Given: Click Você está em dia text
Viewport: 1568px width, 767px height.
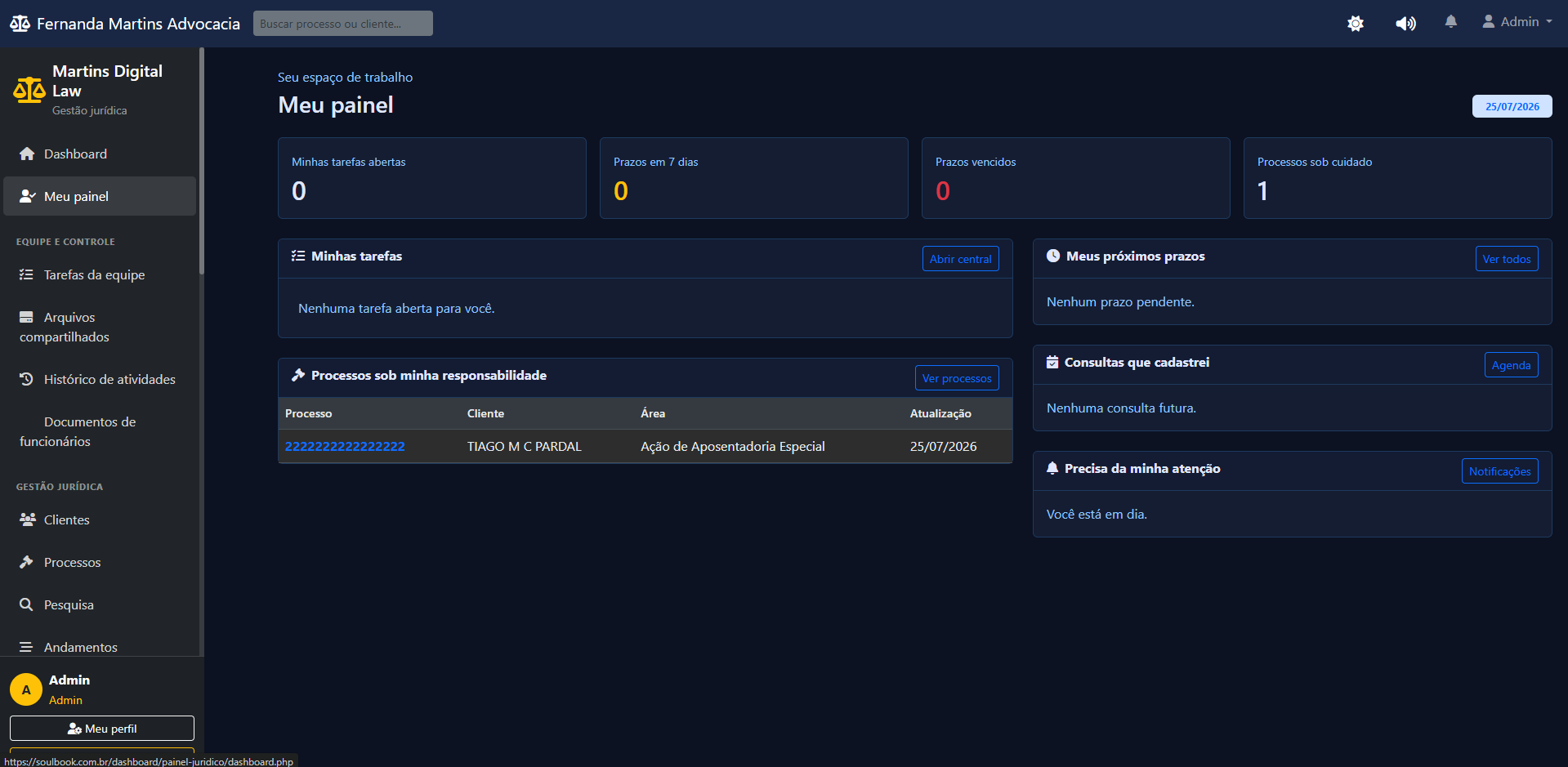Looking at the screenshot, I should tap(1097, 514).
